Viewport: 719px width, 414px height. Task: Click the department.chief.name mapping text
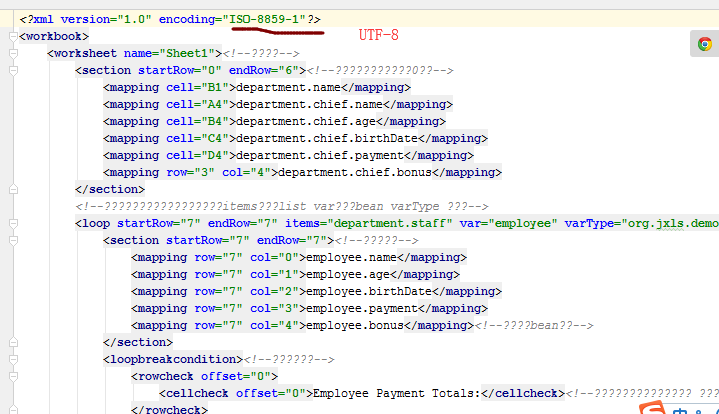[309, 104]
